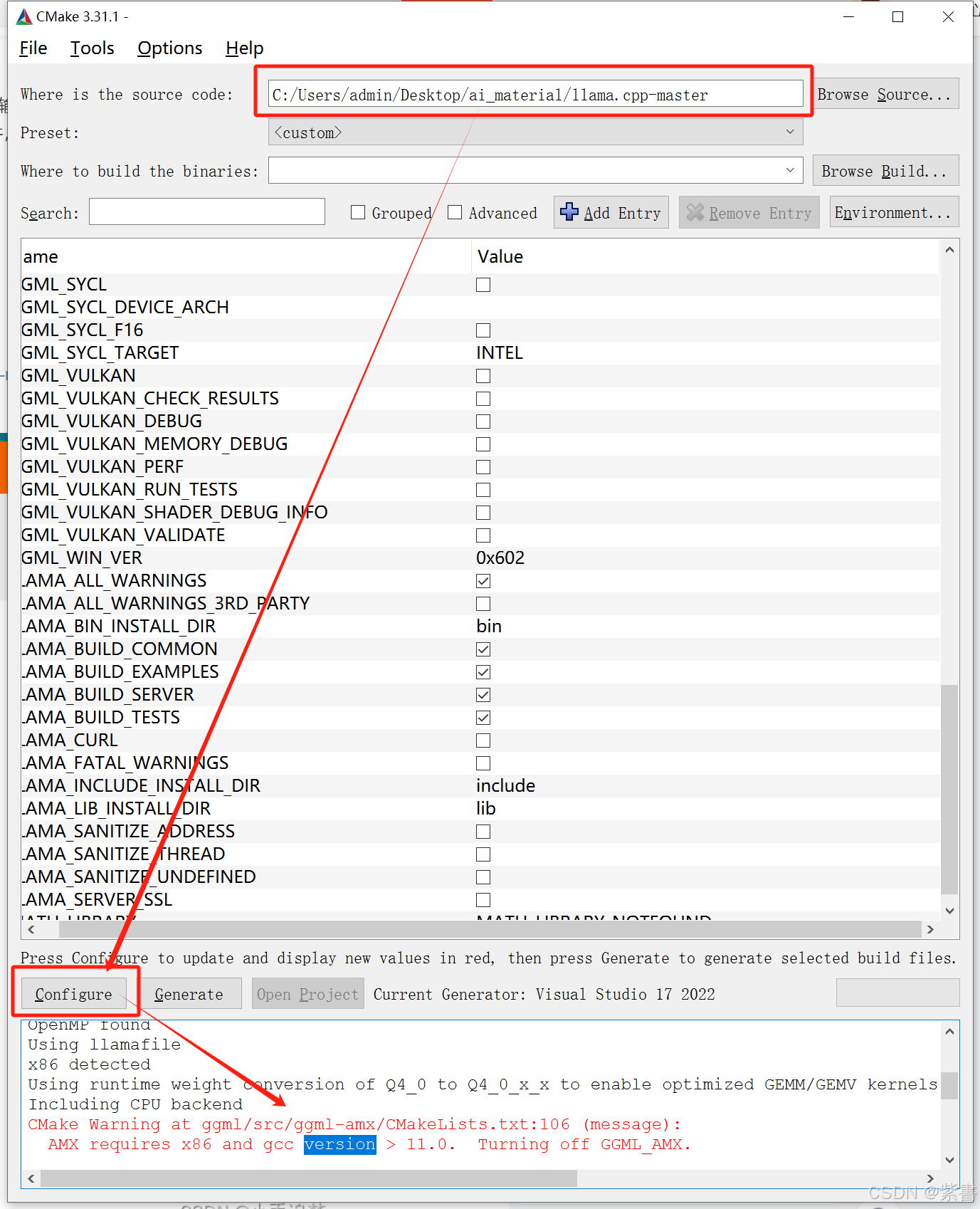
Task: Toggle GML_VULKAN_VALIDATE checkbox
Action: pyautogui.click(x=483, y=535)
